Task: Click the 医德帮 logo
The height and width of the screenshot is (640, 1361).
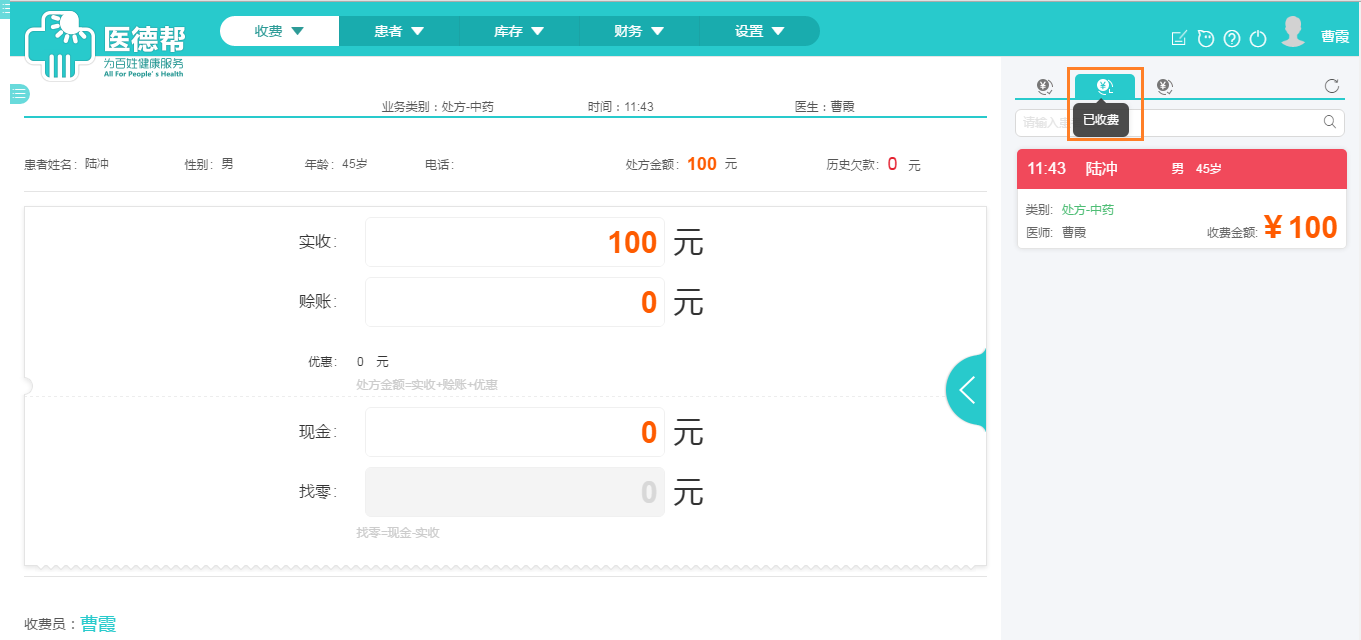Action: point(105,45)
